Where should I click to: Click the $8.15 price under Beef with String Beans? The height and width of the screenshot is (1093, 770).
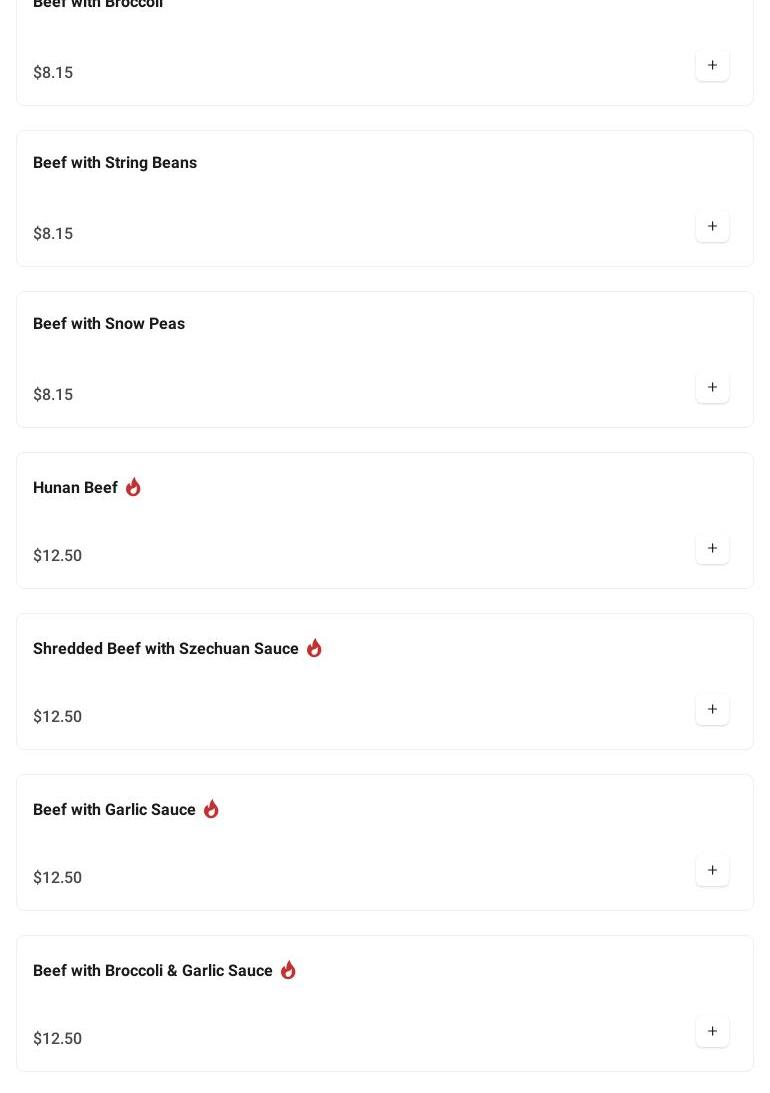[x=53, y=234]
